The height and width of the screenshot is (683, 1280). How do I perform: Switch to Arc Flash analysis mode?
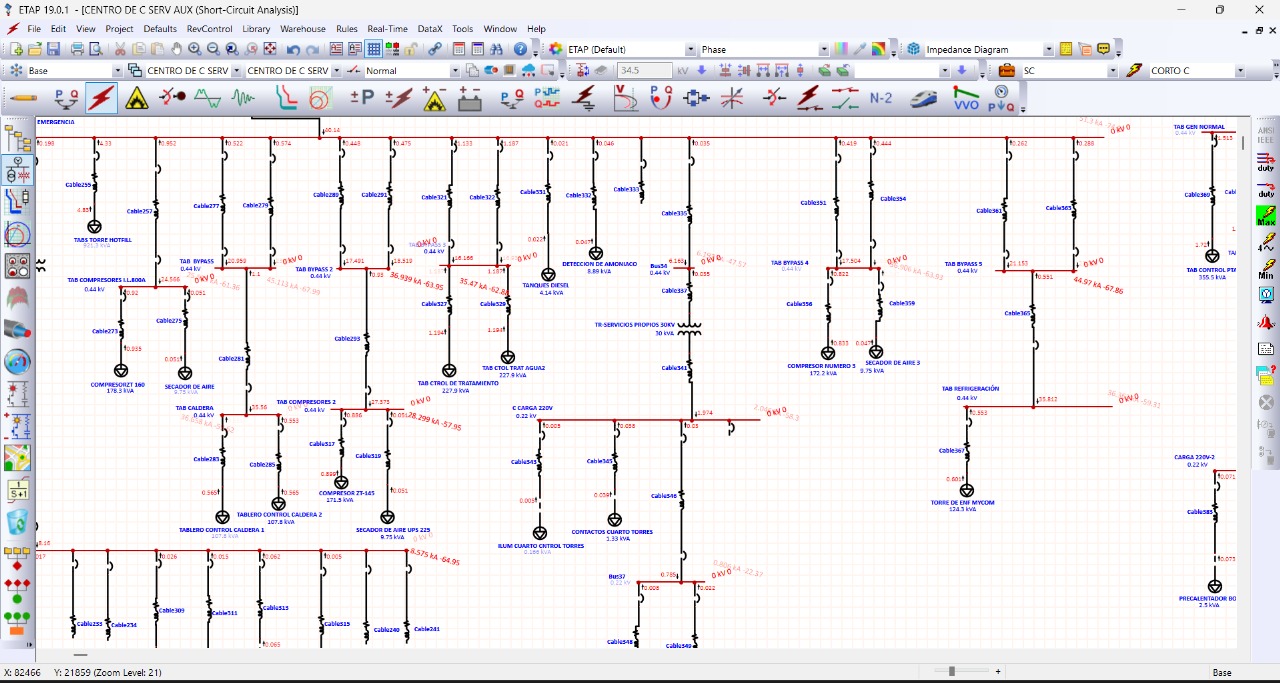click(137, 98)
